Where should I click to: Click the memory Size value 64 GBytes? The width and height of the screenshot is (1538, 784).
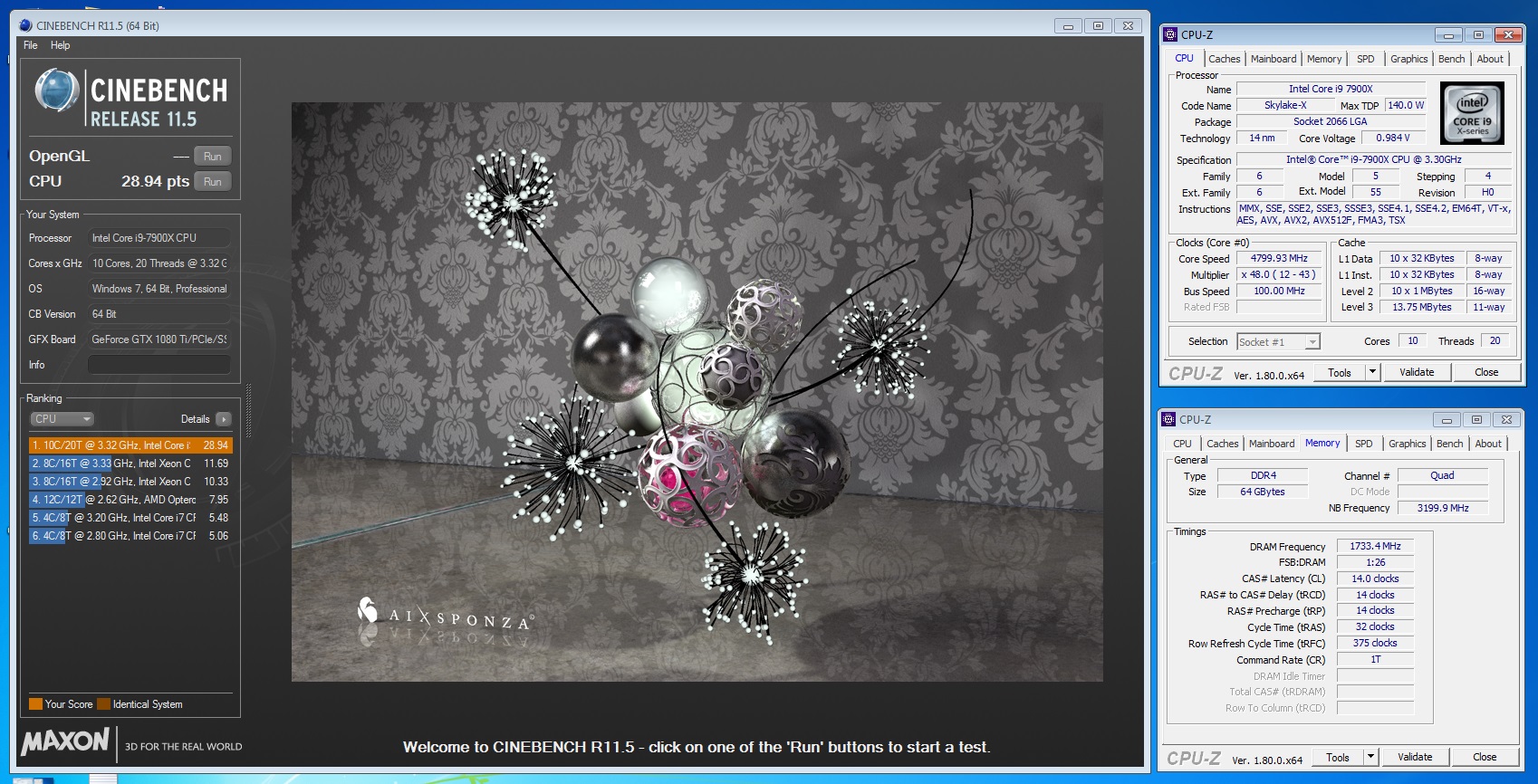(x=1263, y=492)
